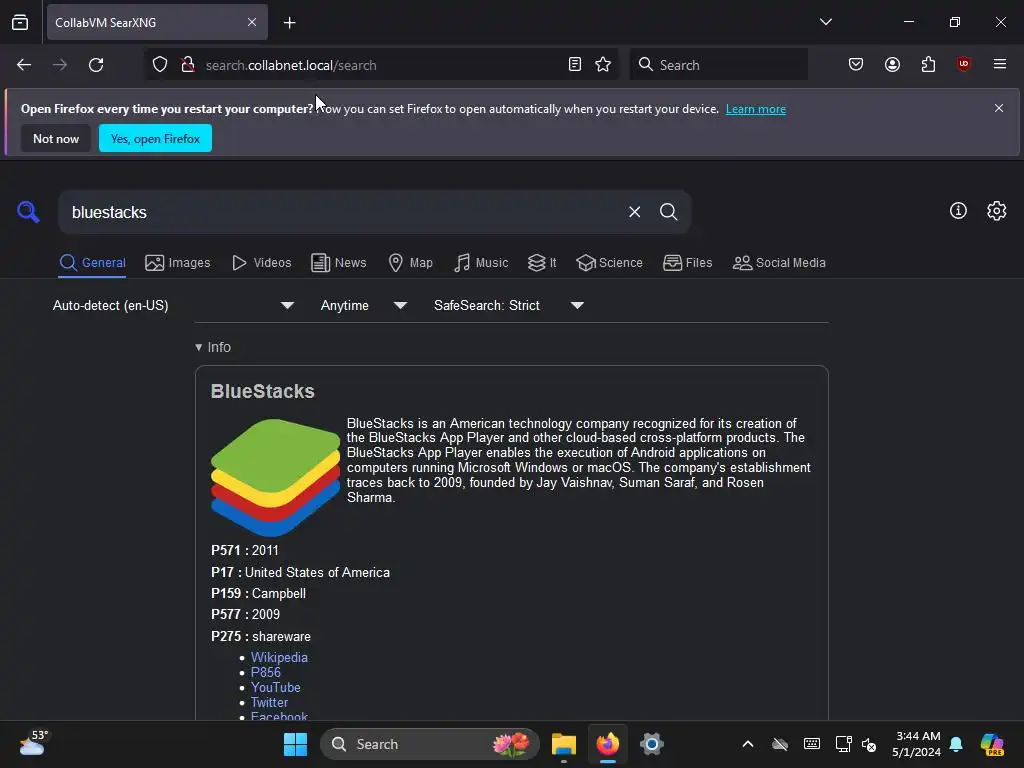Screen dimensions: 1024x768
Task: Click the muted volume tray icon
Action: tap(869, 744)
